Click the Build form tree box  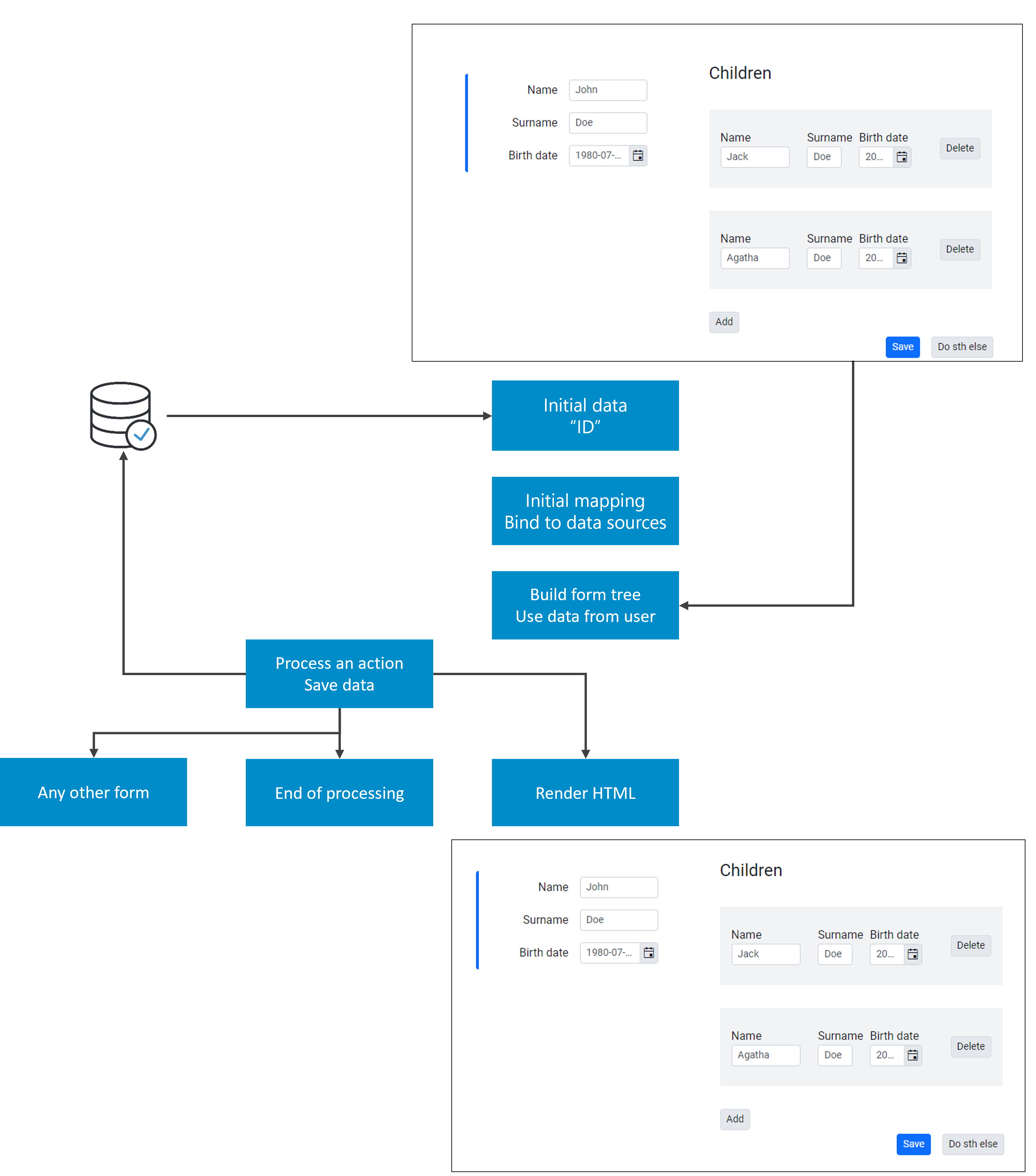[585, 605]
